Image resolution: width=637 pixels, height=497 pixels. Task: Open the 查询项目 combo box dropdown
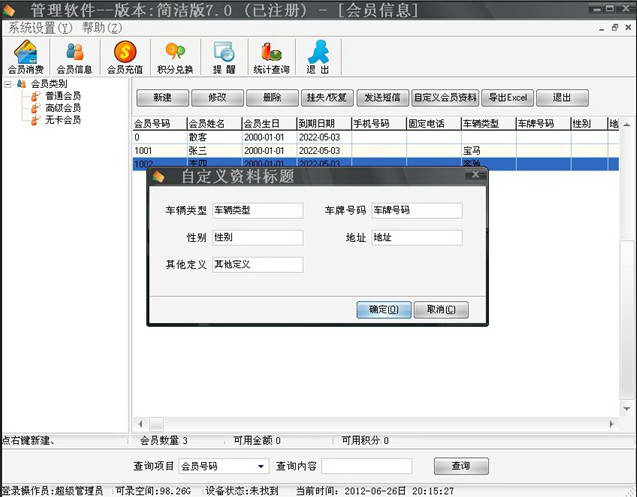point(261,466)
